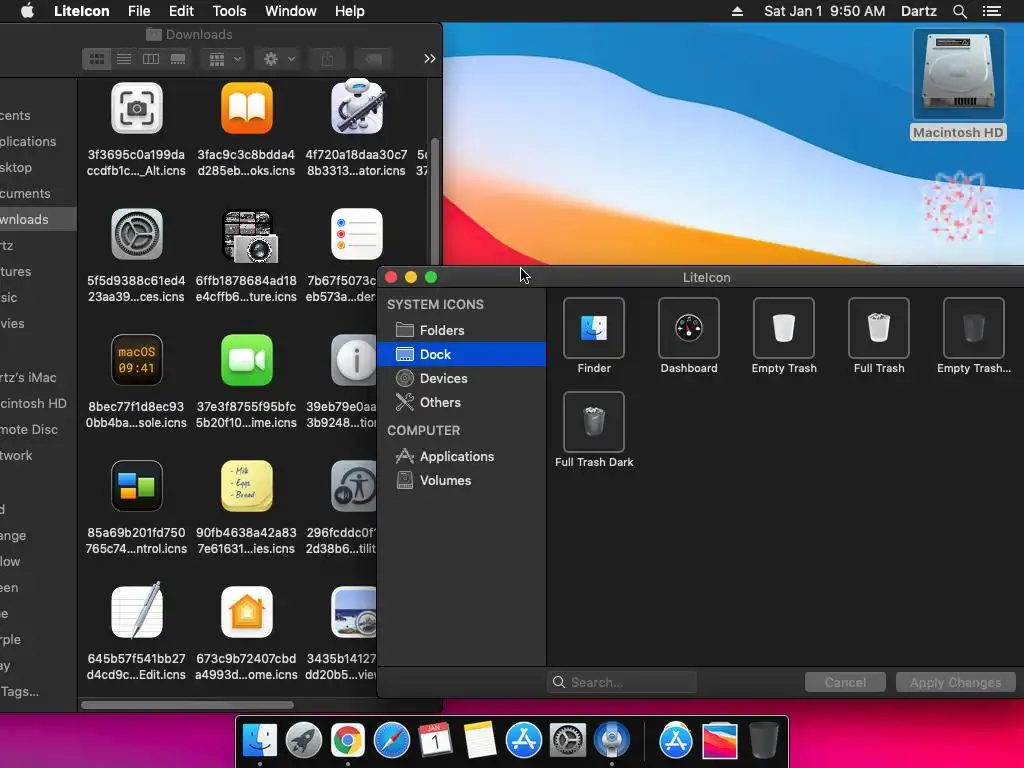Select the Reminders 7b67f5073c icns file
Viewport: 1024px width, 768px height.
click(x=357, y=234)
